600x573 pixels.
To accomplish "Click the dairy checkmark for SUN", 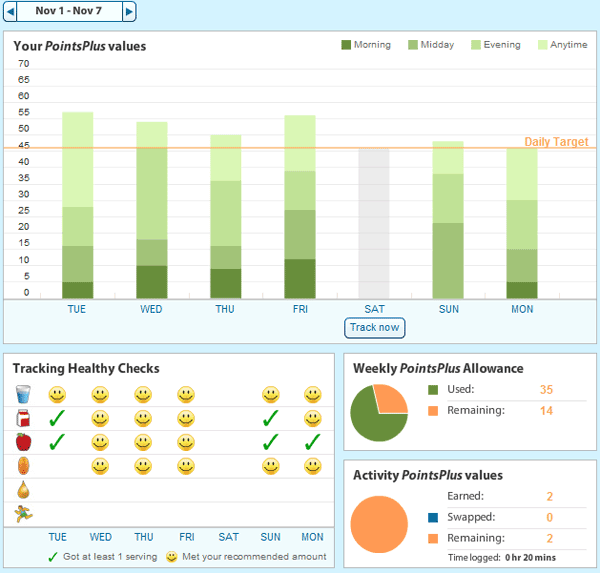I will point(271,418).
